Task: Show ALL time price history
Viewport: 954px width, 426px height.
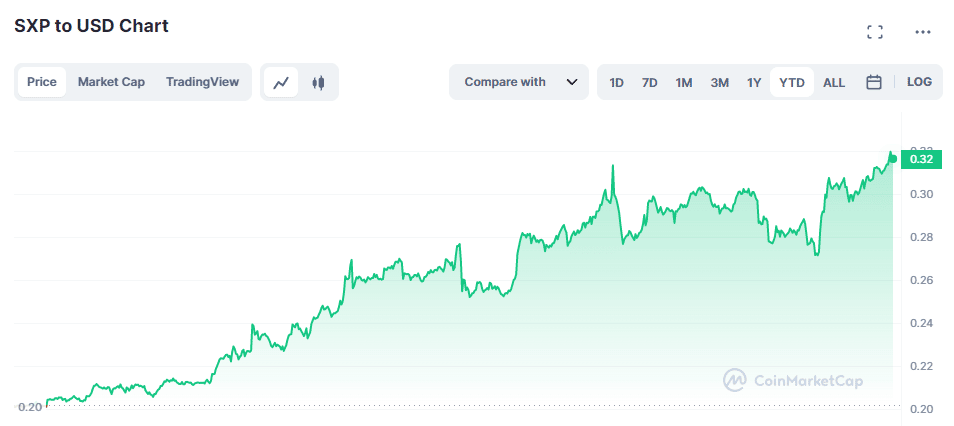Action: [834, 82]
